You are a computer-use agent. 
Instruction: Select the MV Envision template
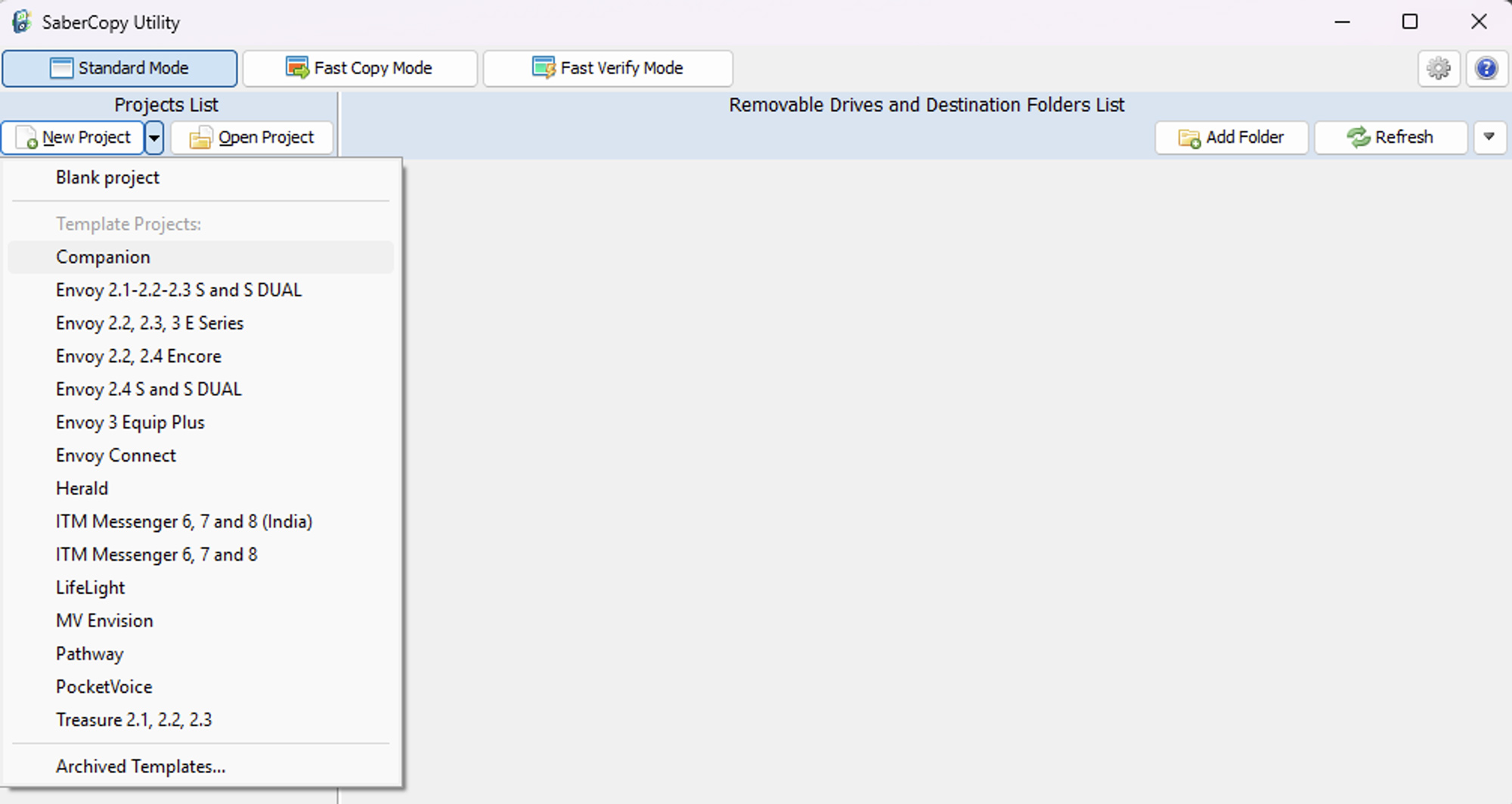point(200,620)
